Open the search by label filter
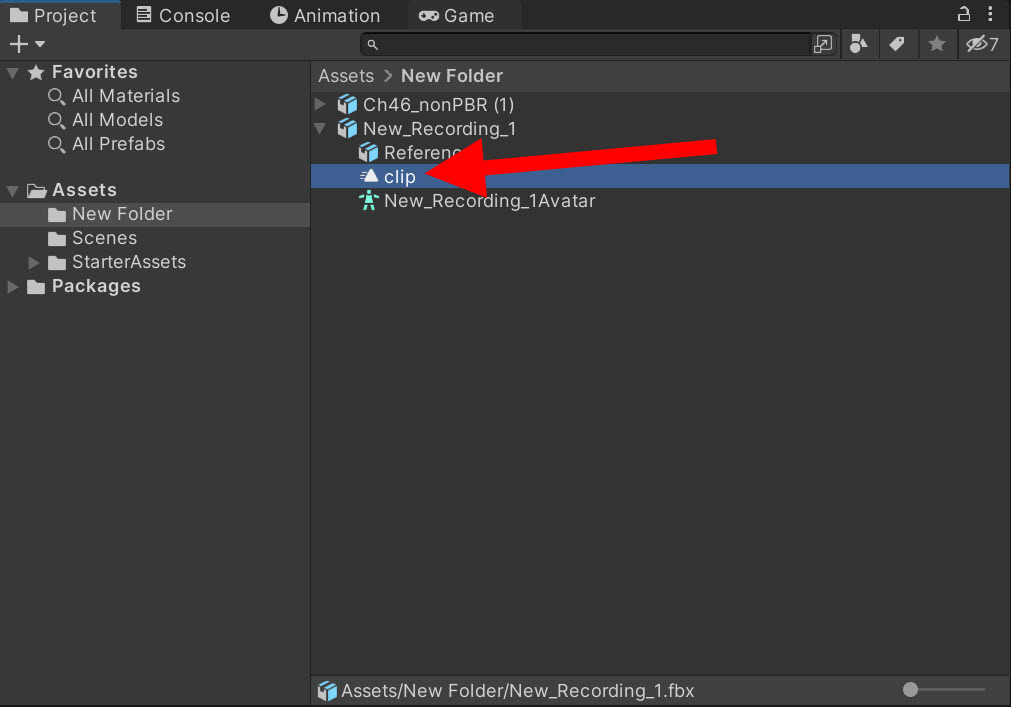The width and height of the screenshot is (1011, 707). [897, 44]
